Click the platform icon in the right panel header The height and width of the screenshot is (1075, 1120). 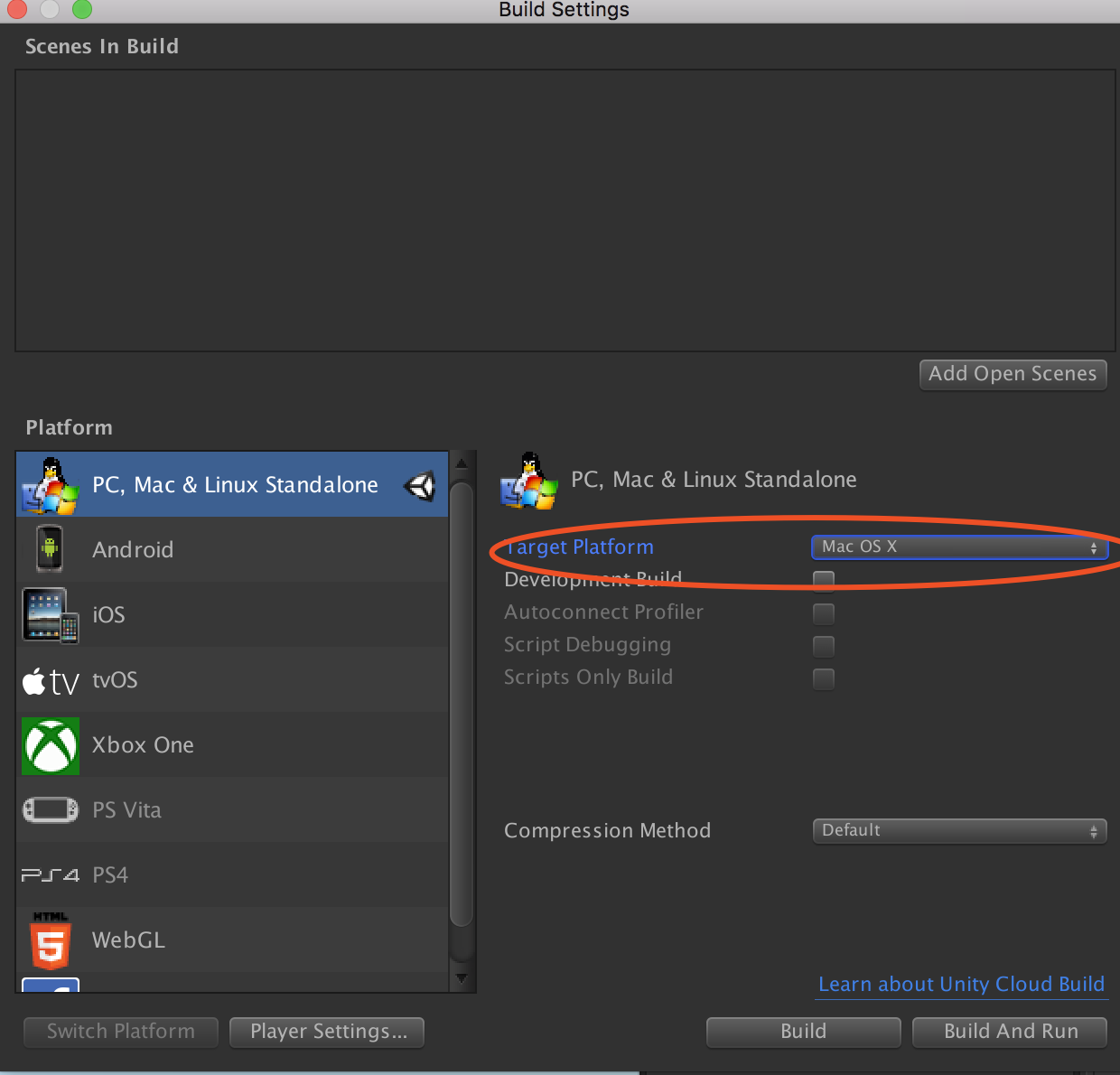529,481
